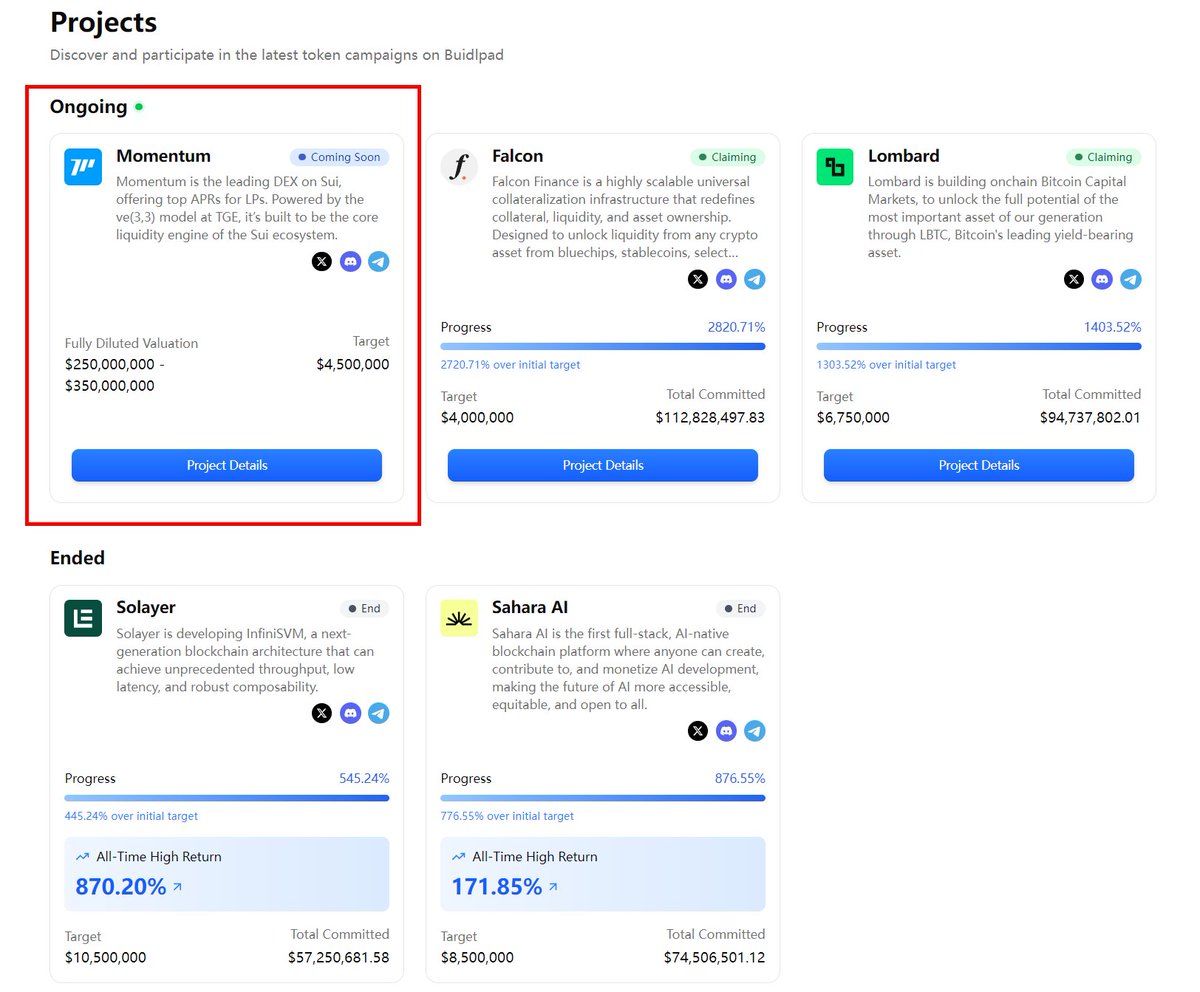The image size is (1200, 992).
Task: Open Falcon Project Details button
Action: coord(603,465)
